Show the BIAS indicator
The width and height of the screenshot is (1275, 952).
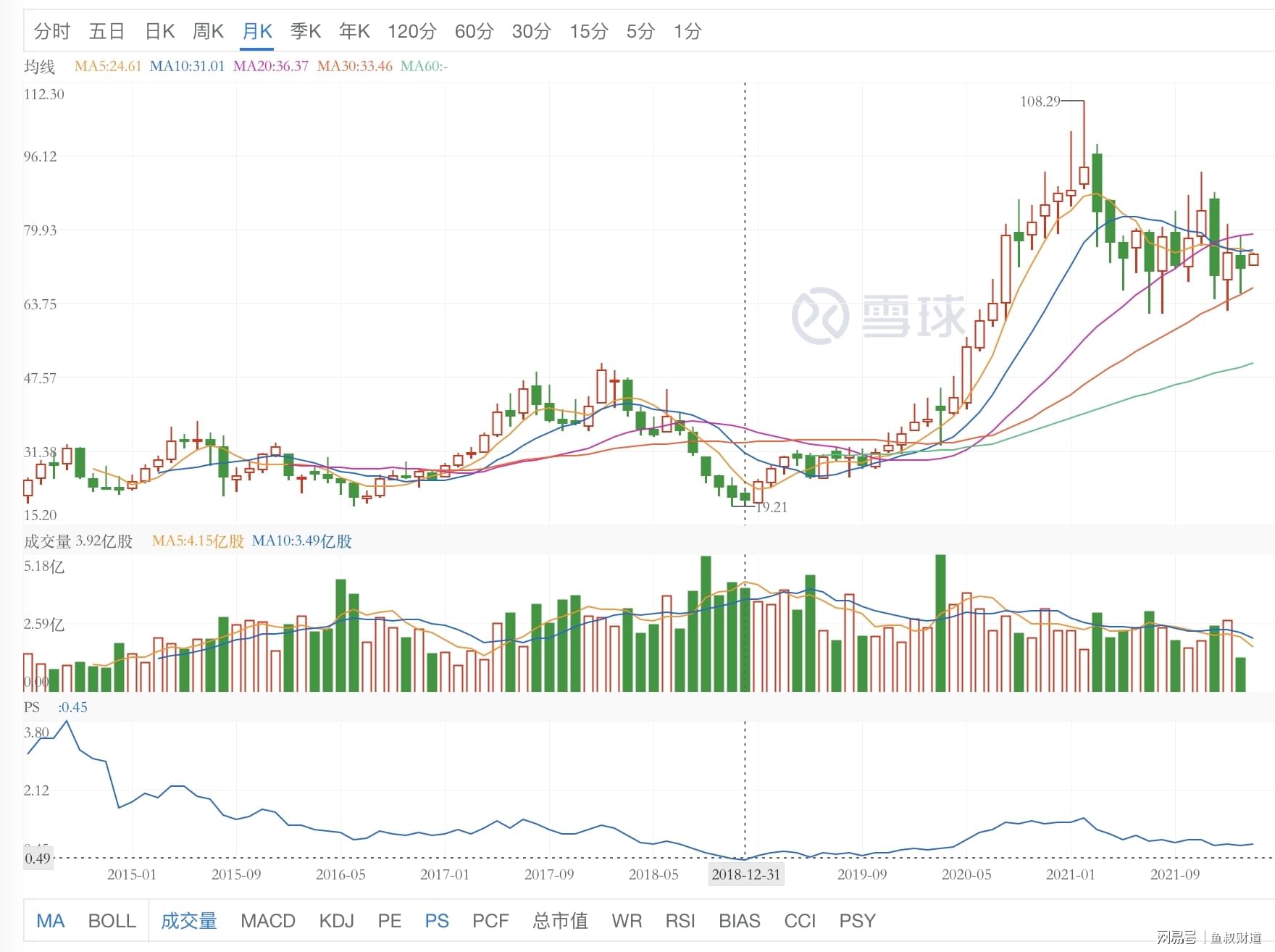(x=740, y=921)
